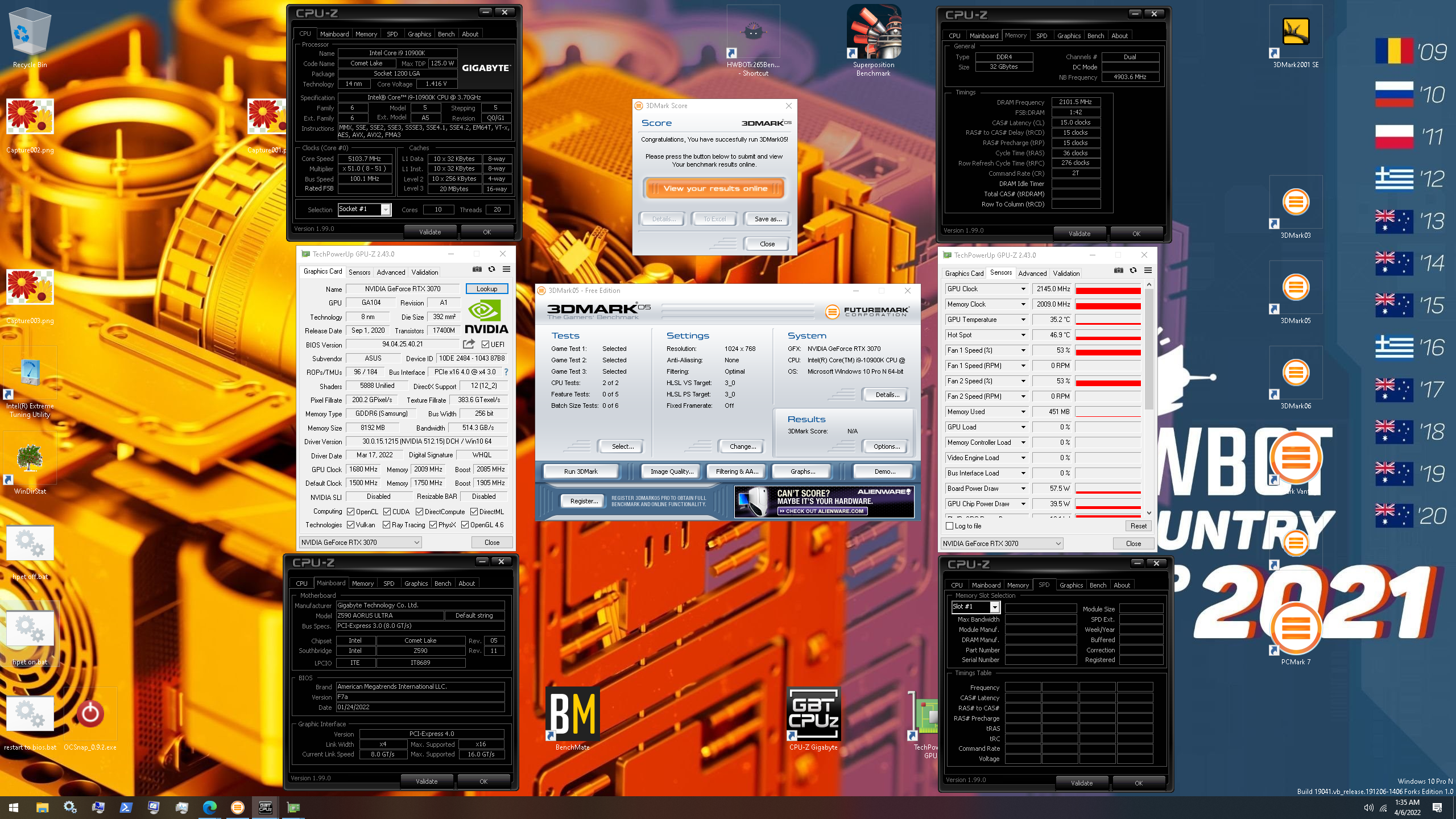
Task: Click the Bus Interface question mark icon
Action: click(506, 372)
